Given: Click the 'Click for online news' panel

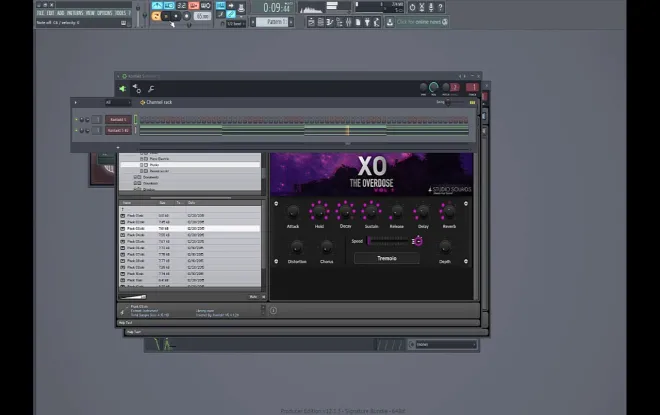Looking at the screenshot, I should tap(422, 22).
